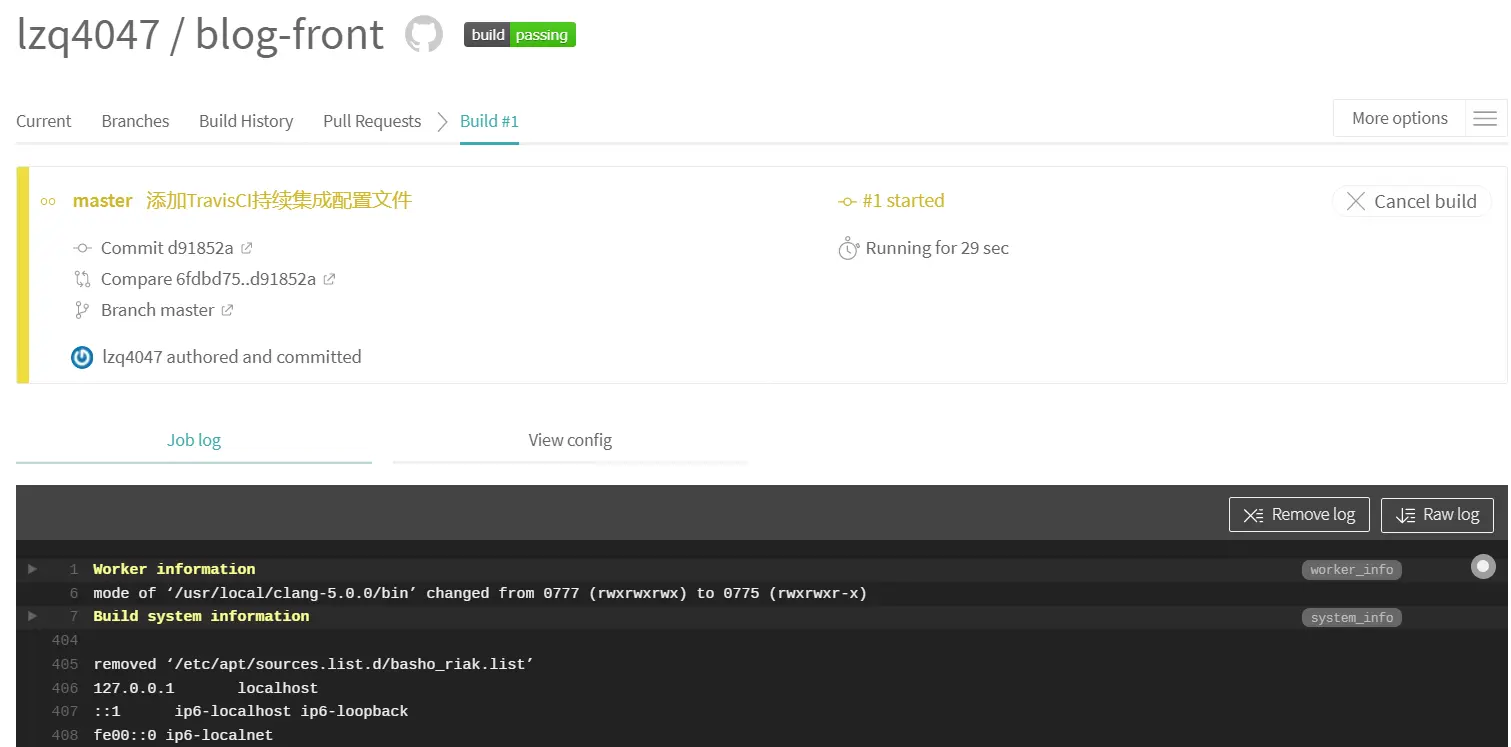Click the Remove log button
1511x747 pixels.
(x=1299, y=515)
